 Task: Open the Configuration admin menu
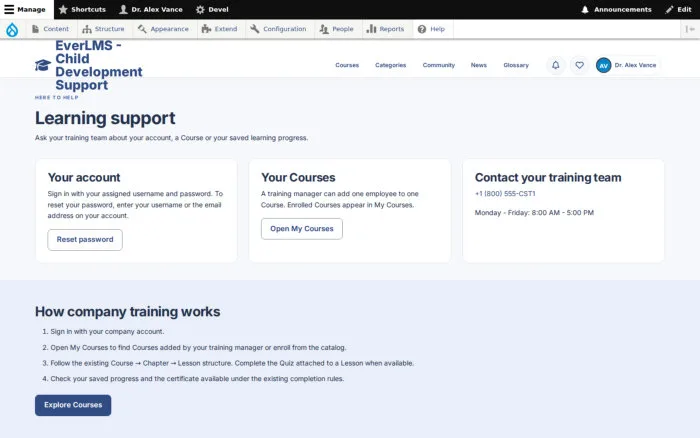[278, 29]
